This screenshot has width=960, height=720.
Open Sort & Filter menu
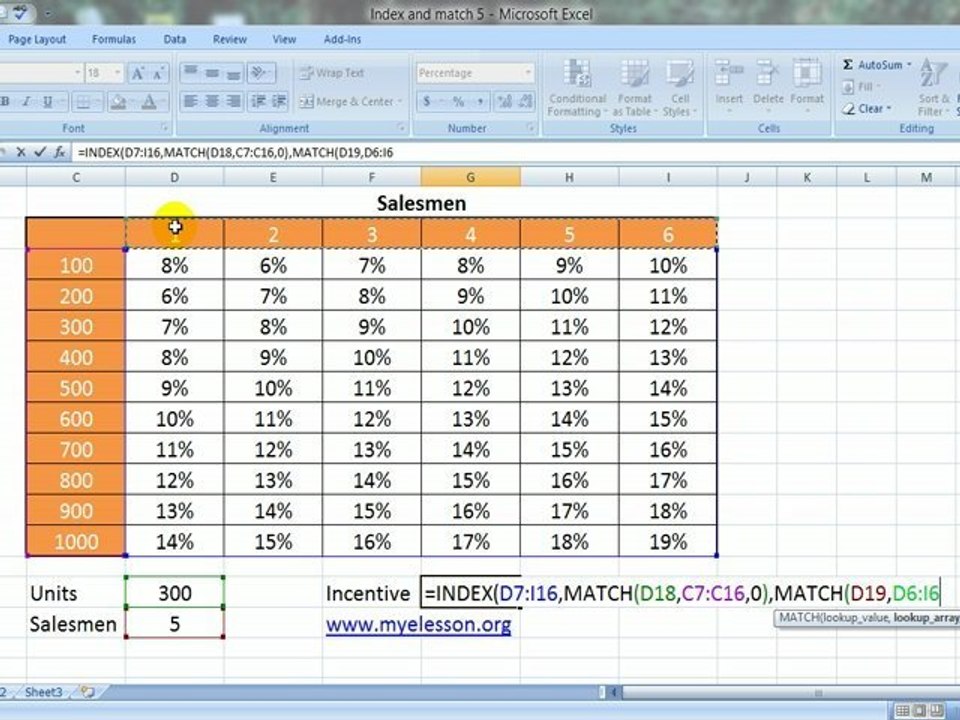pos(936,88)
